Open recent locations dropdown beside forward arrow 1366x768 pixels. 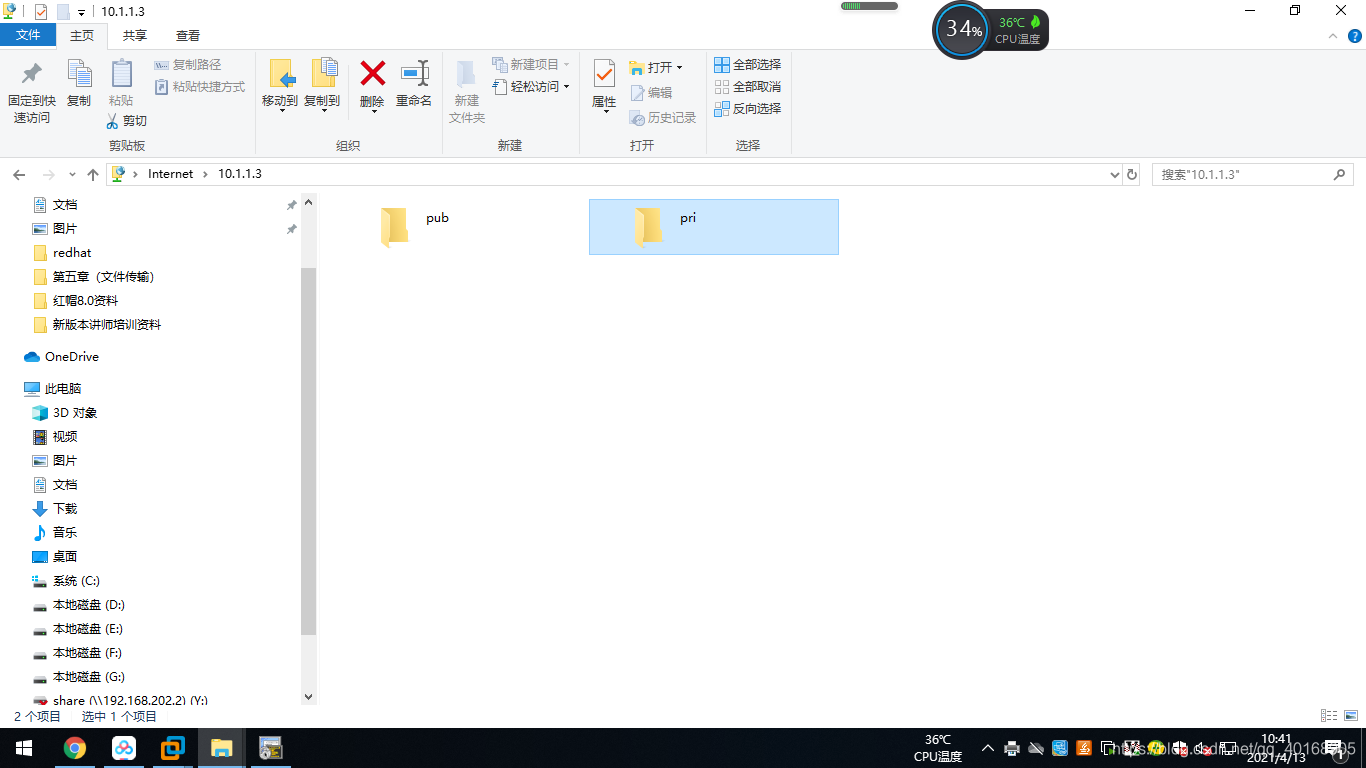click(73, 175)
